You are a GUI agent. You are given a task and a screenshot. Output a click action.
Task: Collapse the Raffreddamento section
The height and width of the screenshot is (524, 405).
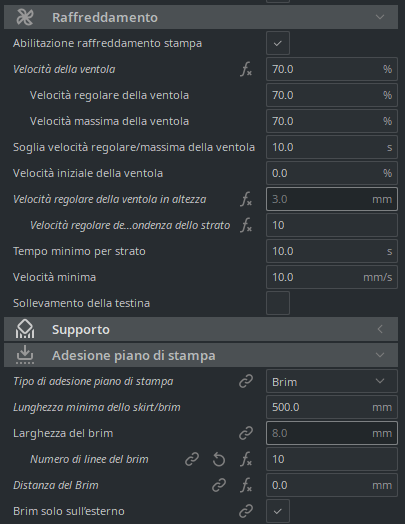point(201,17)
